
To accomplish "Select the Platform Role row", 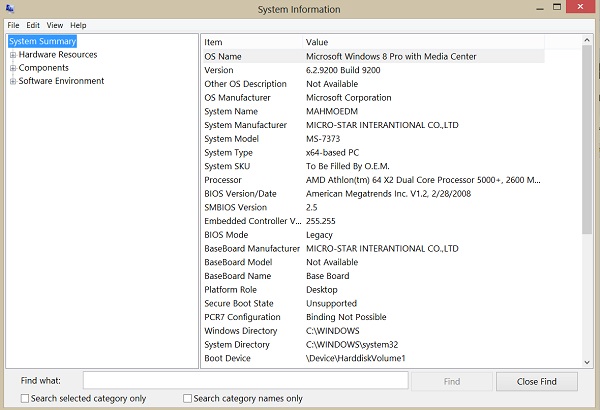I will pos(373,290).
